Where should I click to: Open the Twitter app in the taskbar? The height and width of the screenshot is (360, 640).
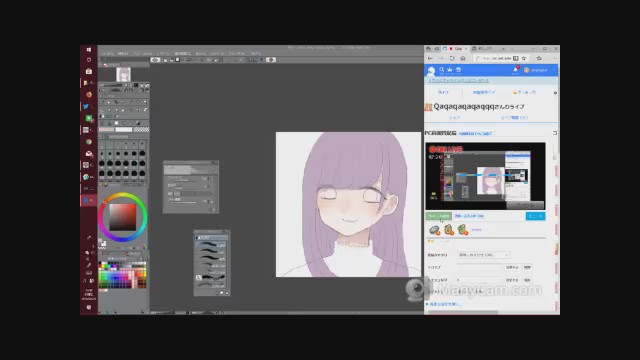pyautogui.click(x=86, y=107)
